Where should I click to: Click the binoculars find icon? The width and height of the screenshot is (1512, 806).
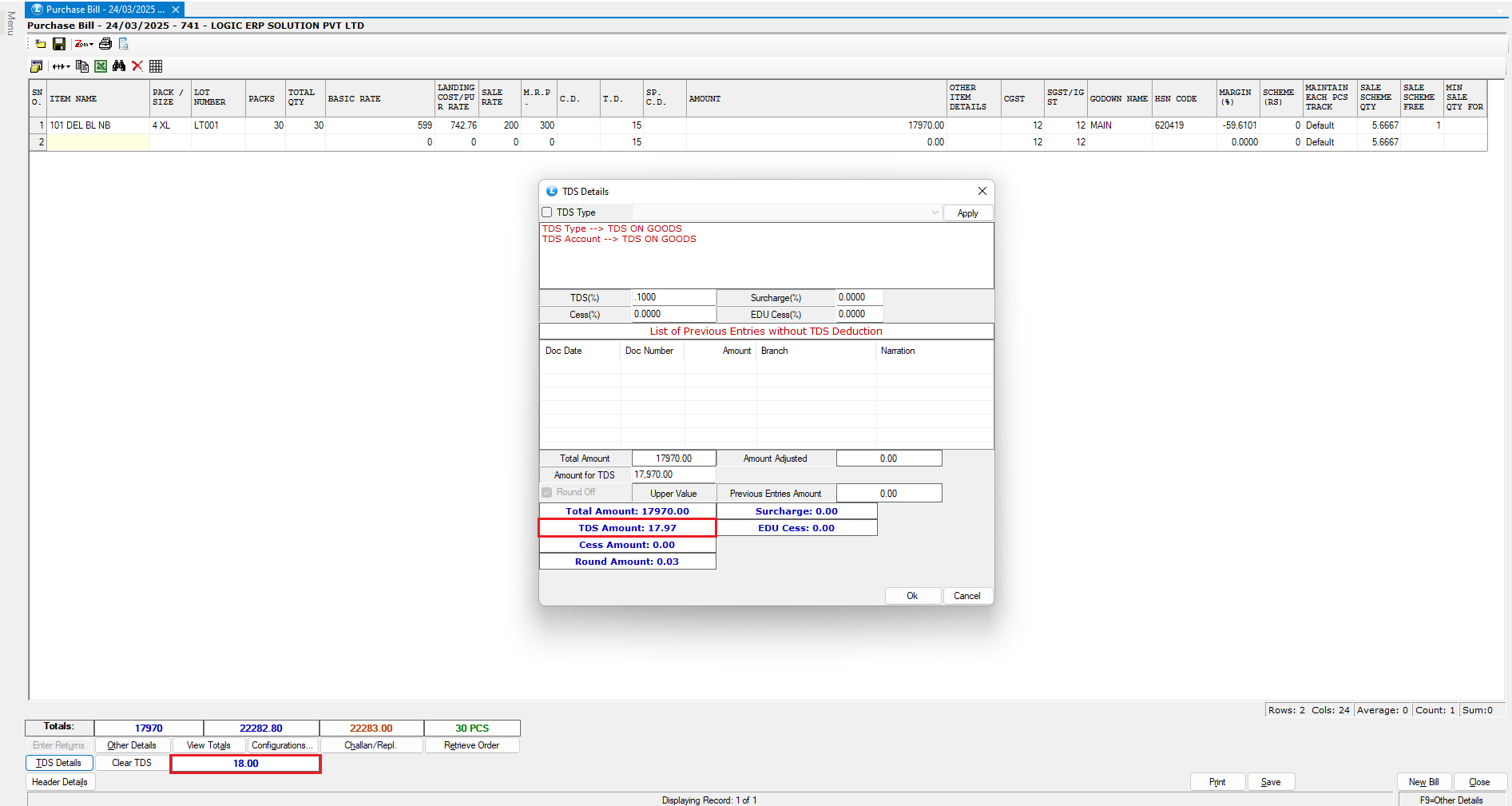point(119,66)
